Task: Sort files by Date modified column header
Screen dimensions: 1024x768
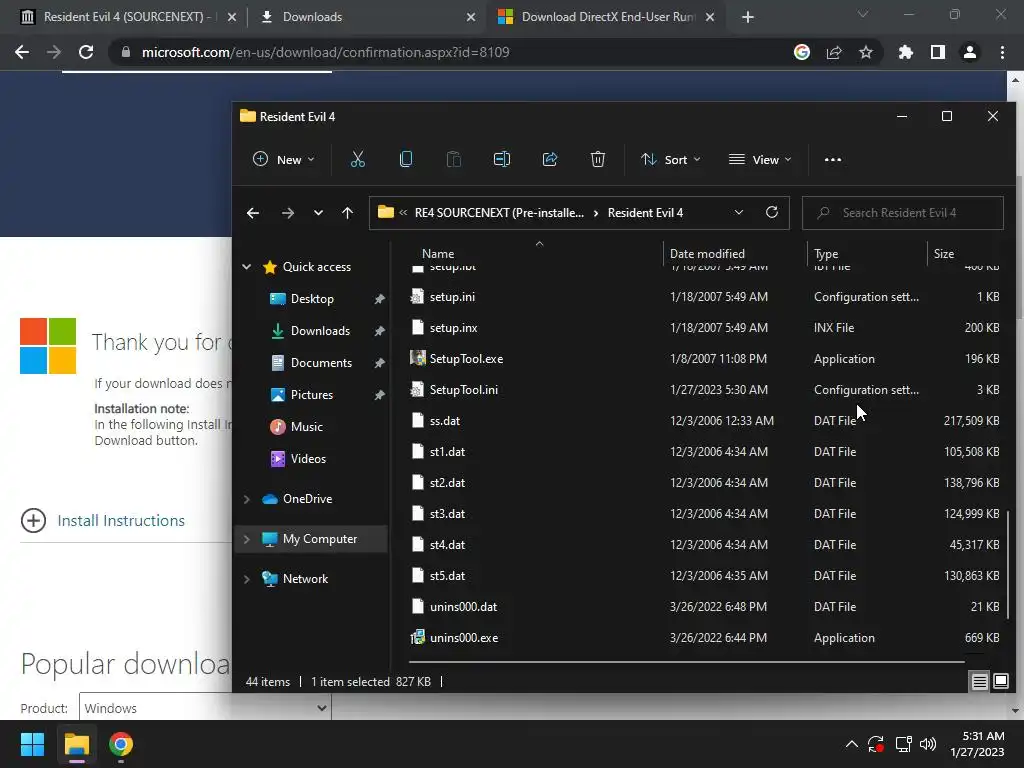Action: click(707, 253)
